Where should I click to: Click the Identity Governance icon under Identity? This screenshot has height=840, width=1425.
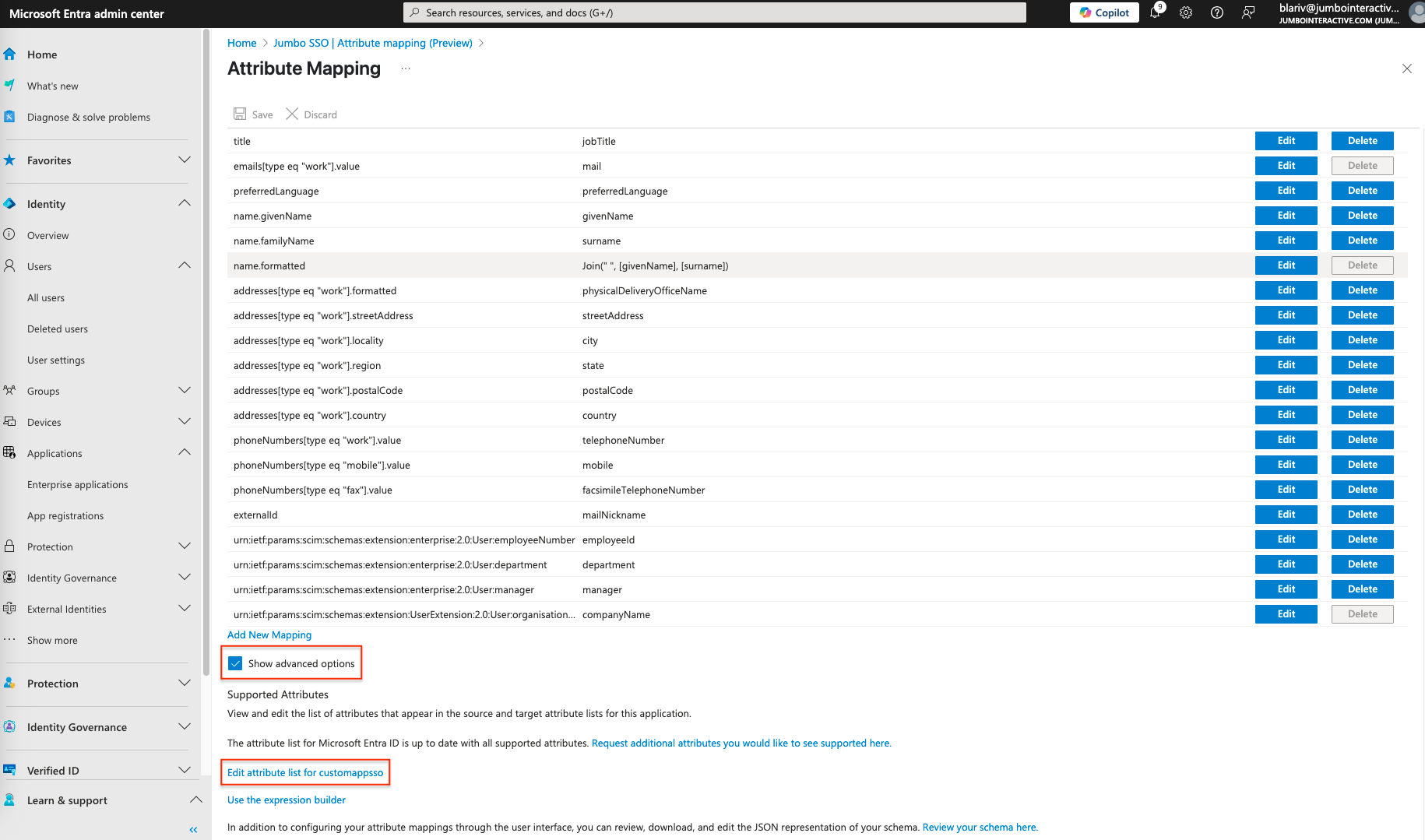[x=9, y=577]
